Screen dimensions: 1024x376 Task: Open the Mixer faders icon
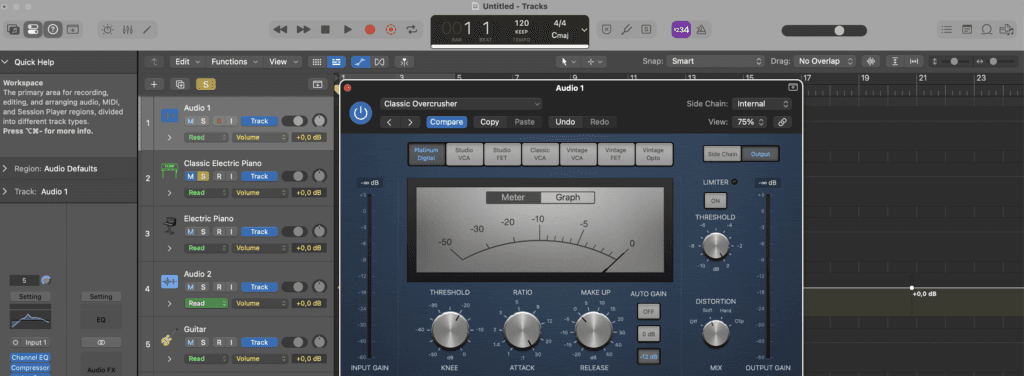click(127, 29)
